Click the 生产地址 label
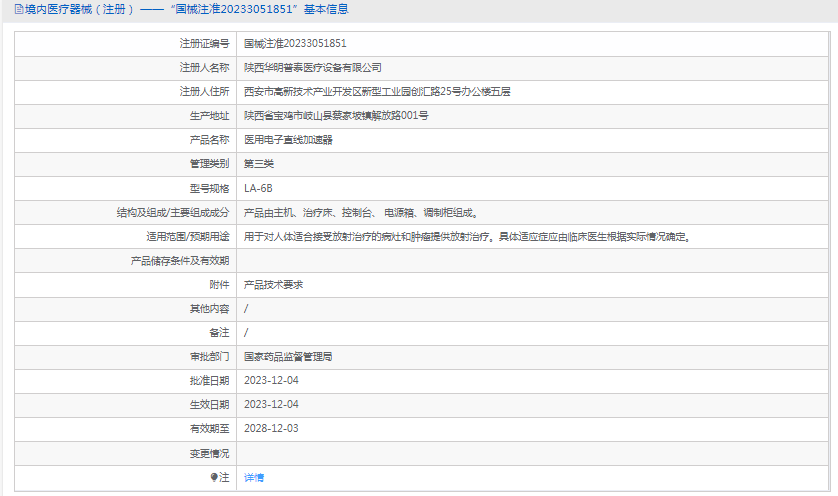The width and height of the screenshot is (838, 496). [x=209, y=115]
